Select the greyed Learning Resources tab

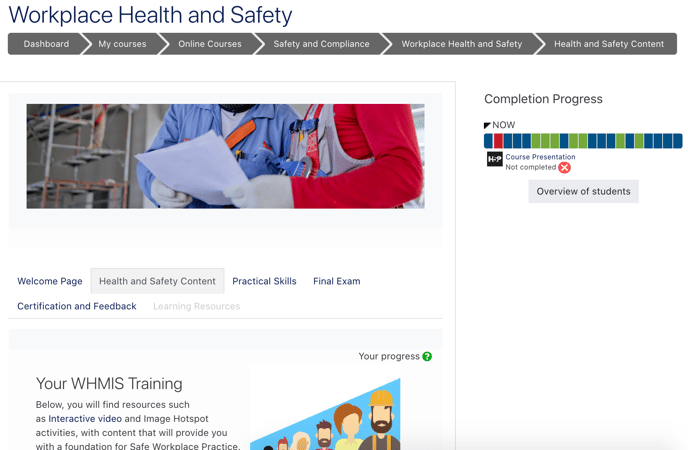(197, 306)
